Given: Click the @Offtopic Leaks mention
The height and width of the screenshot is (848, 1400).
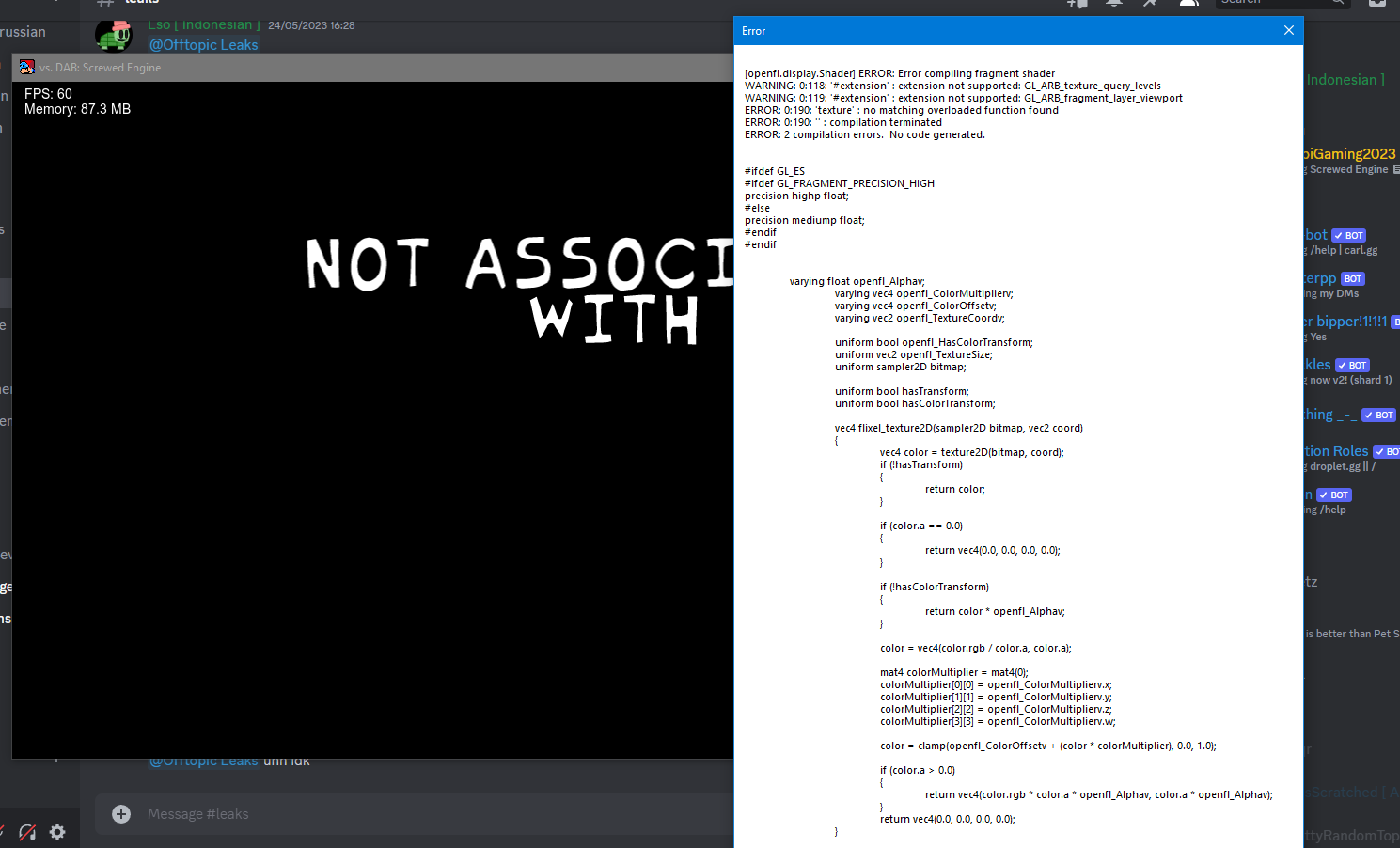Looking at the screenshot, I should tap(203, 44).
